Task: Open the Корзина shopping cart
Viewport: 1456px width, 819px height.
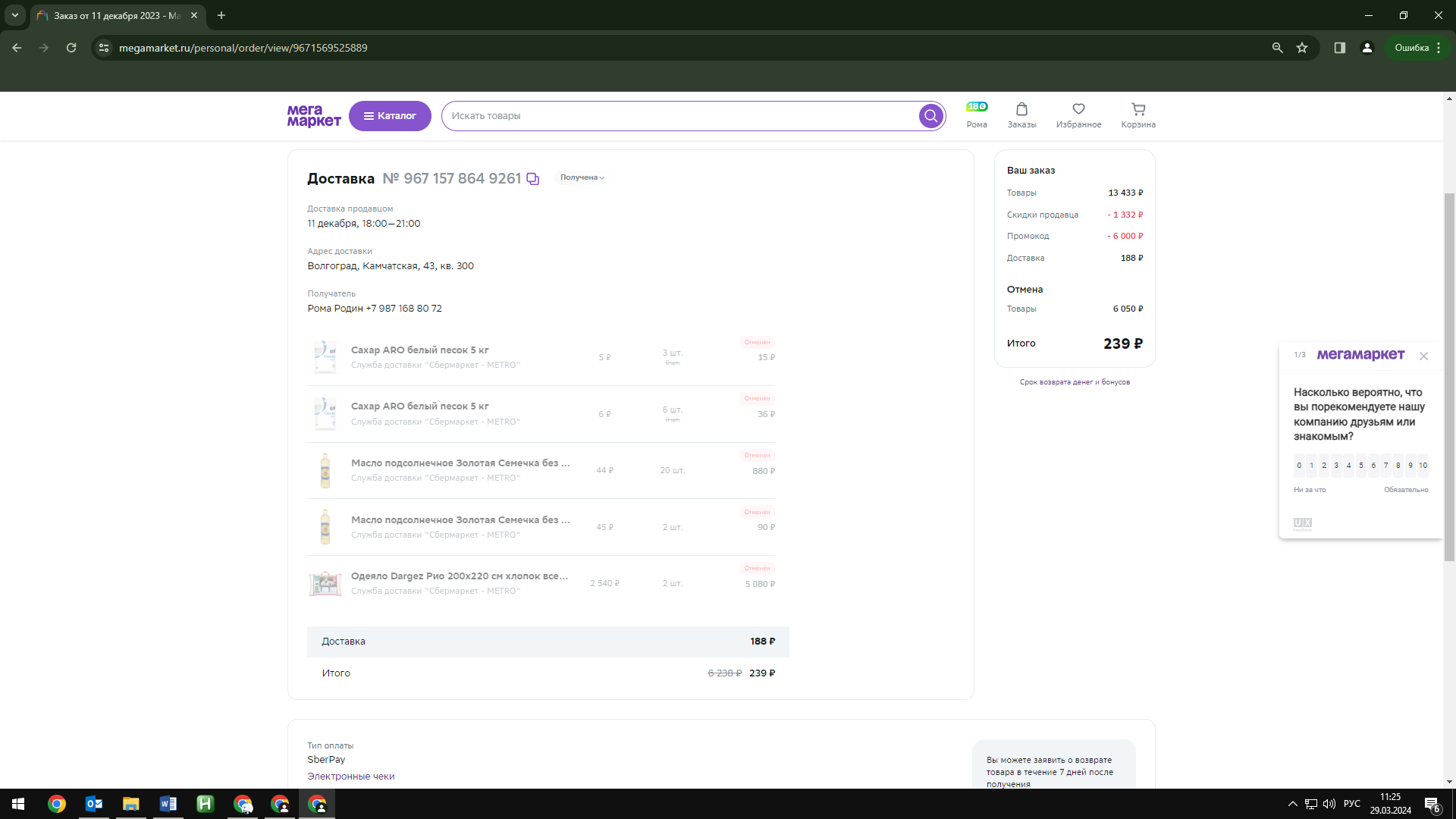Action: click(x=1138, y=115)
